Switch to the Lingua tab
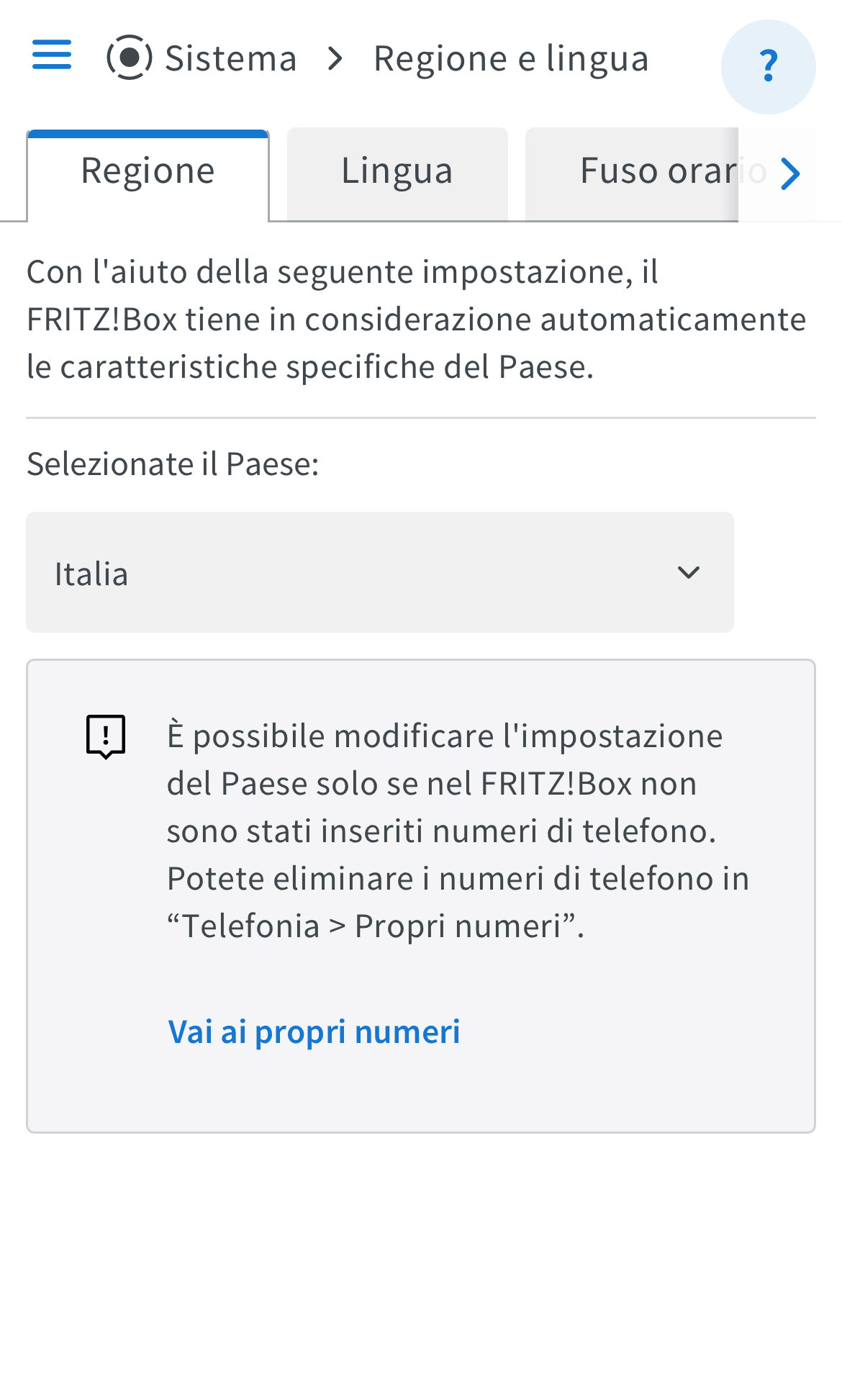842x1400 pixels. coord(397,173)
